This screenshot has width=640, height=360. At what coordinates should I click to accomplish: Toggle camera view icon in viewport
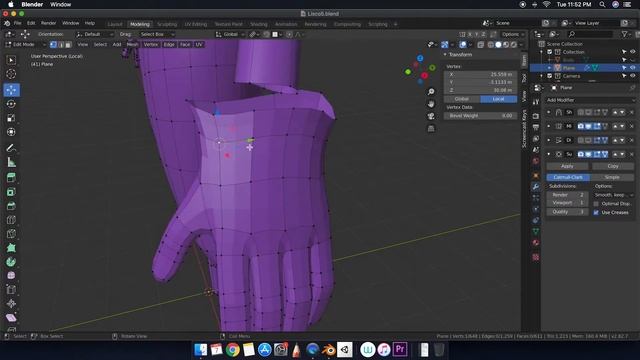point(431,116)
